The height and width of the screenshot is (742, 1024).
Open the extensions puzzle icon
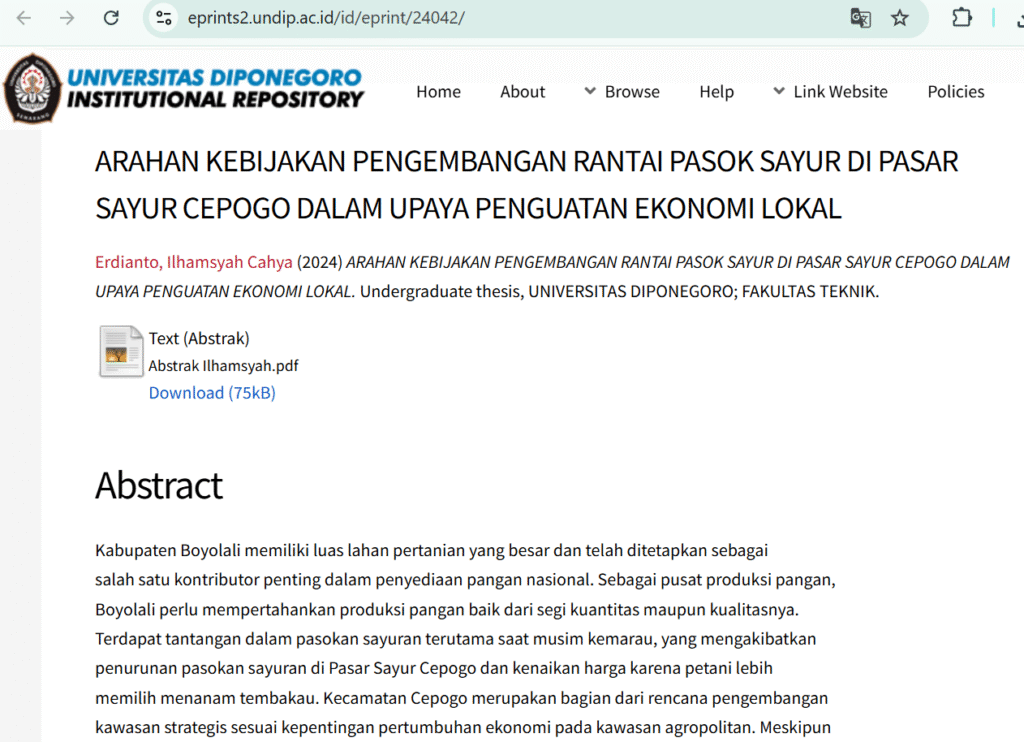tap(961, 18)
